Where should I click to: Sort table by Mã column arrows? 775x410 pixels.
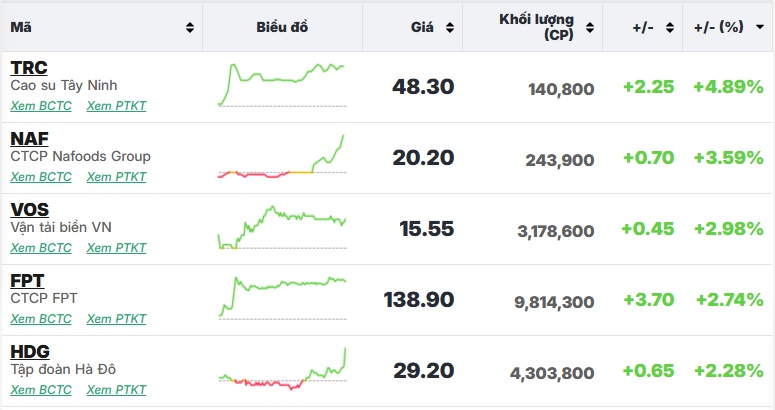190,28
